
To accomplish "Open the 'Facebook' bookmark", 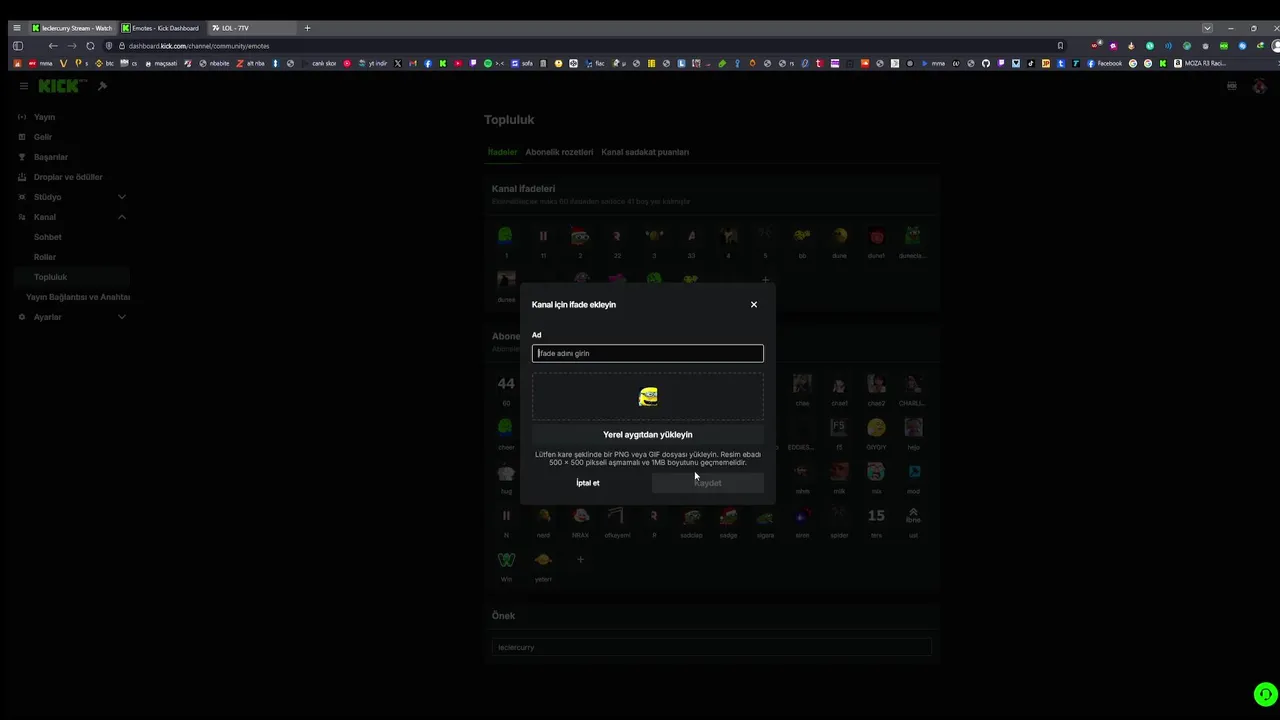I will [x=1105, y=63].
